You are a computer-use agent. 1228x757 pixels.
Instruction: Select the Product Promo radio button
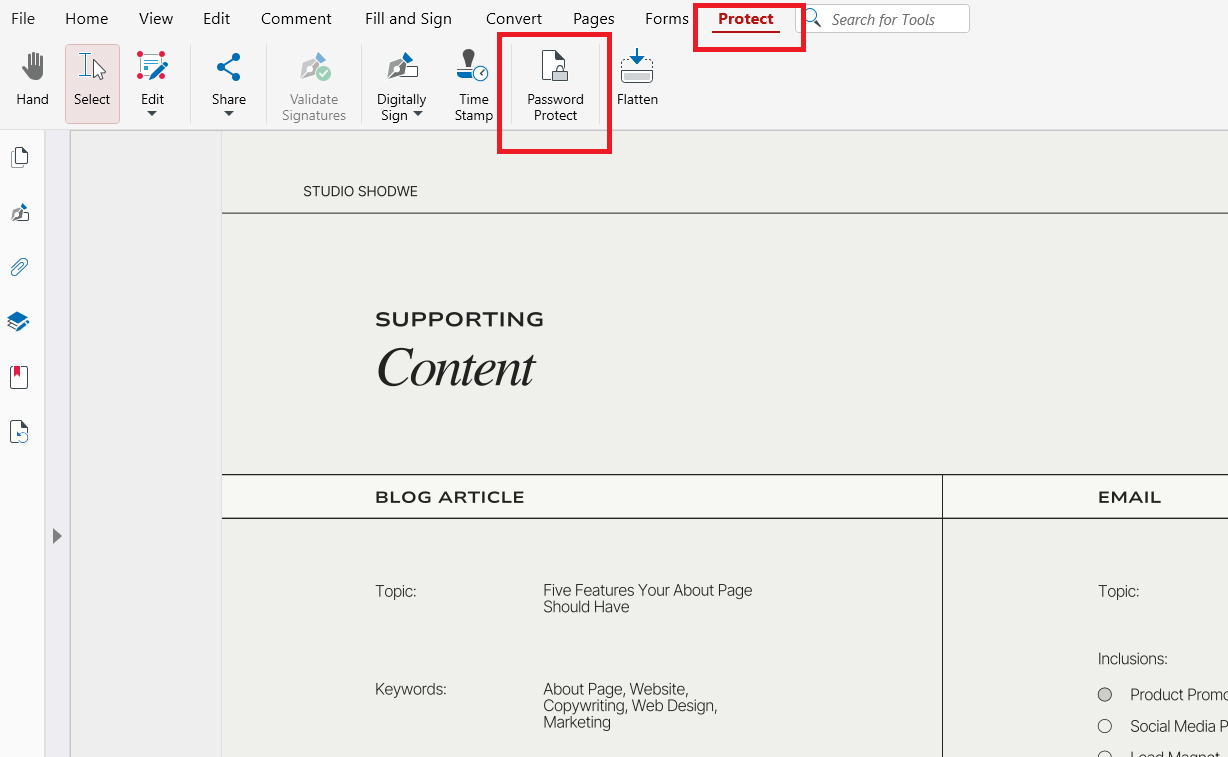(x=1105, y=694)
